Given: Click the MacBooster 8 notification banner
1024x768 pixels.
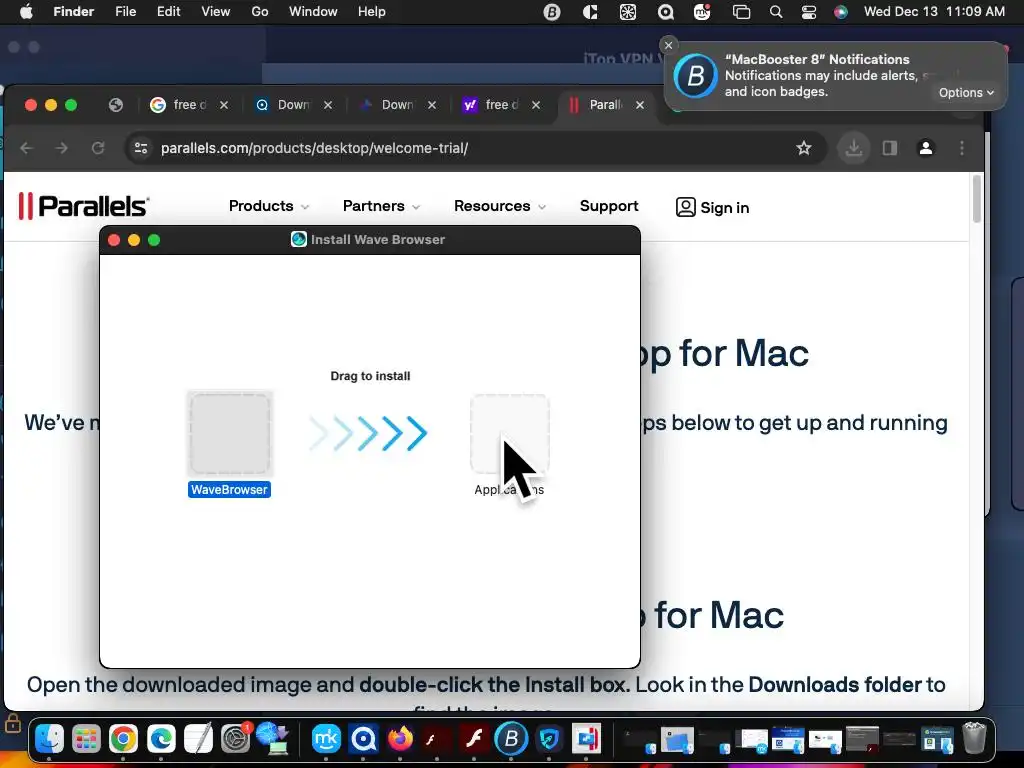Looking at the screenshot, I should click(x=835, y=76).
